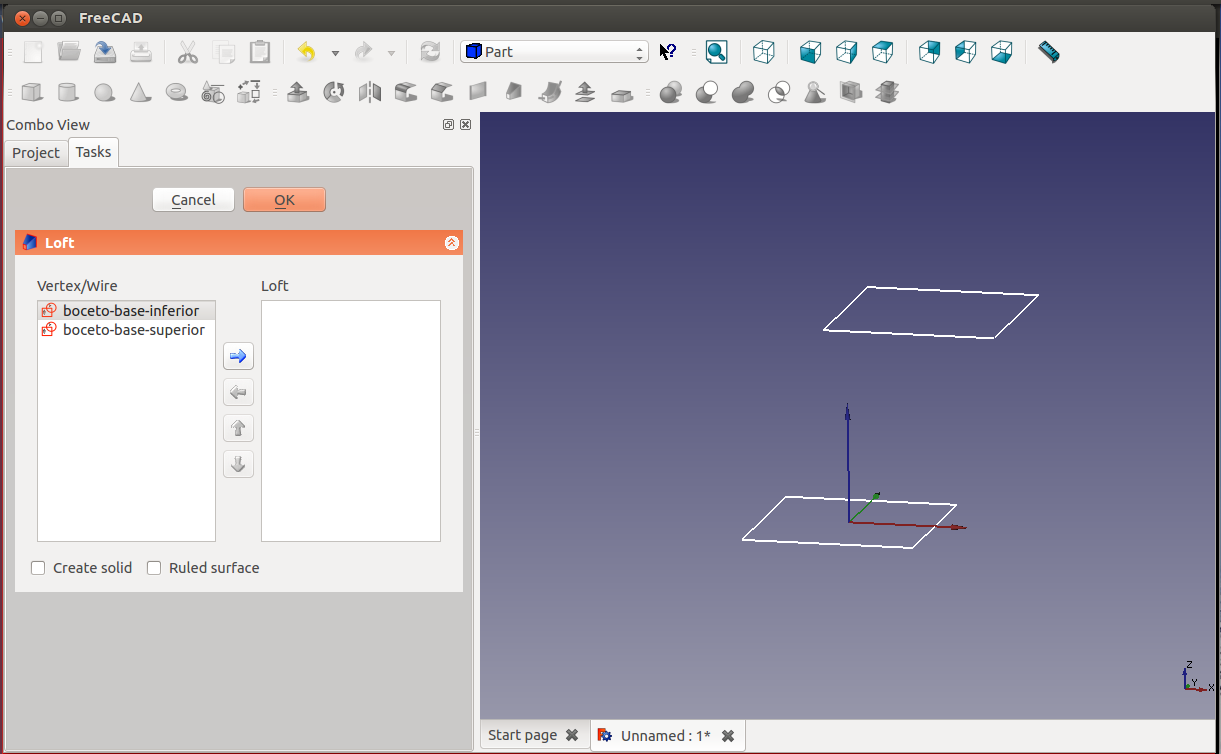Select boceto-base-superior in the Vertex/Wire list

click(x=133, y=330)
